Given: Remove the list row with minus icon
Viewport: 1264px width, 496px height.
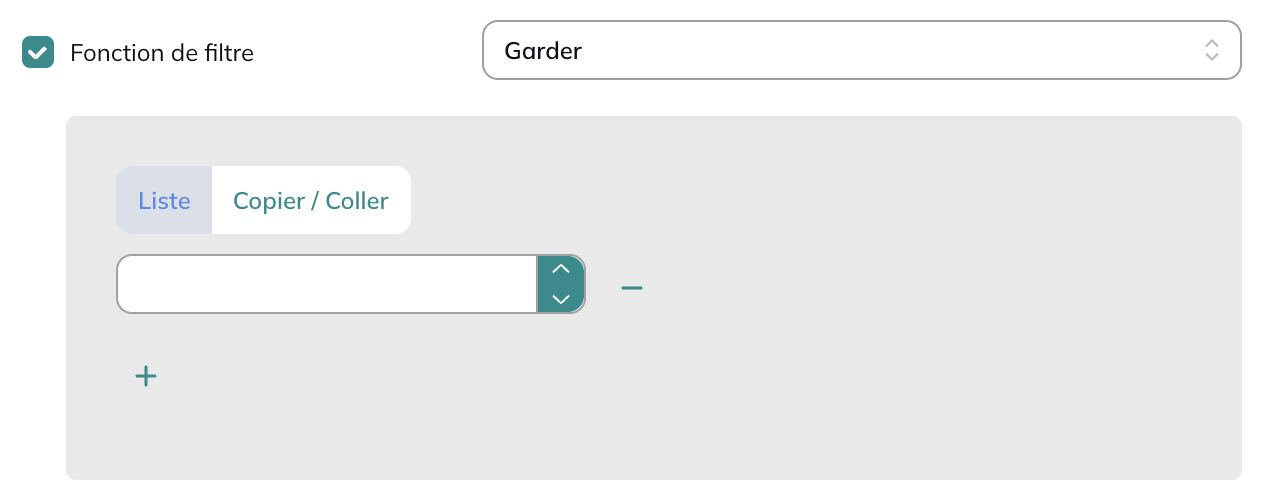Looking at the screenshot, I should coord(632,288).
